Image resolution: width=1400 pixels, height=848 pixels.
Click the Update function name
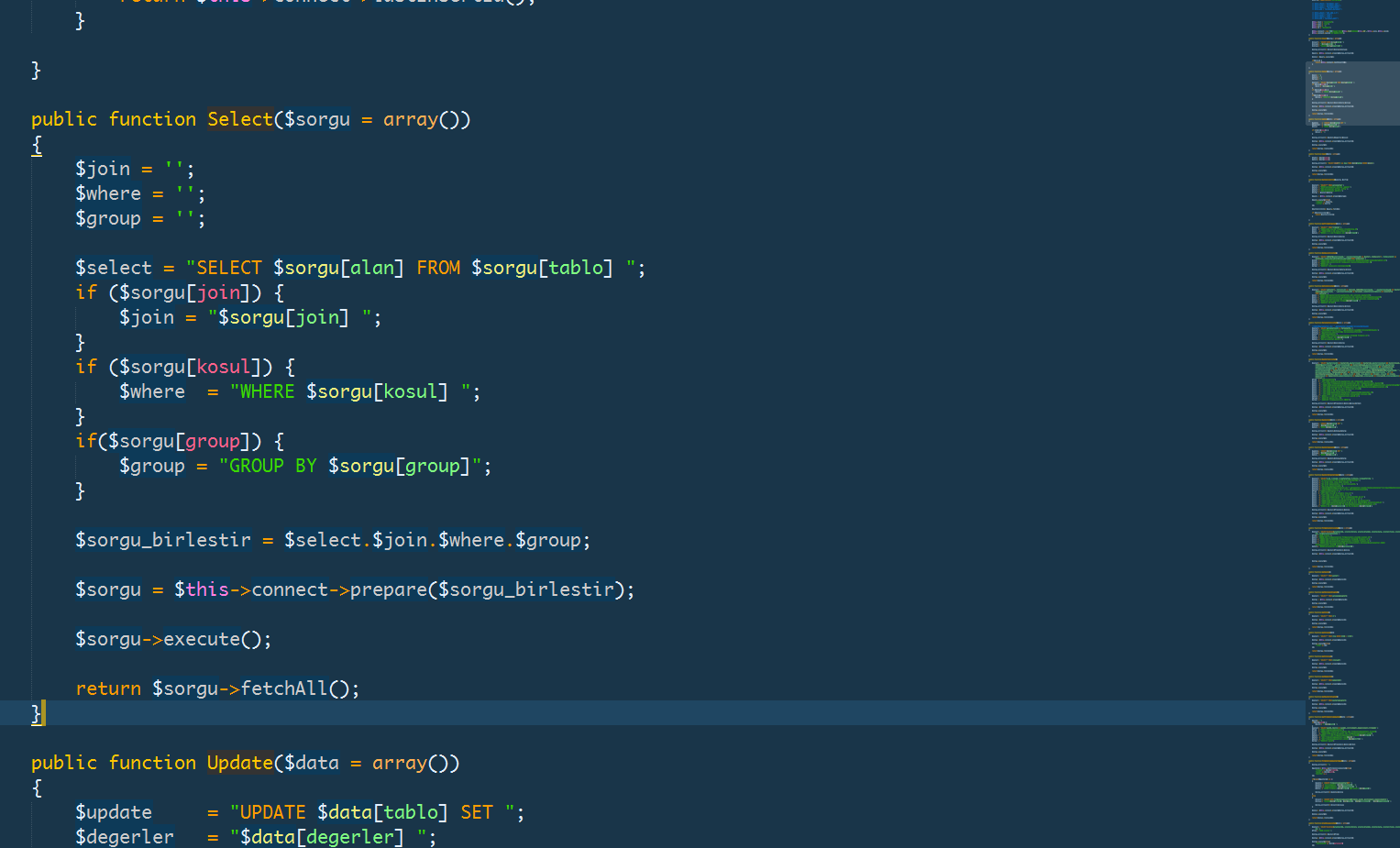pyautogui.click(x=239, y=763)
